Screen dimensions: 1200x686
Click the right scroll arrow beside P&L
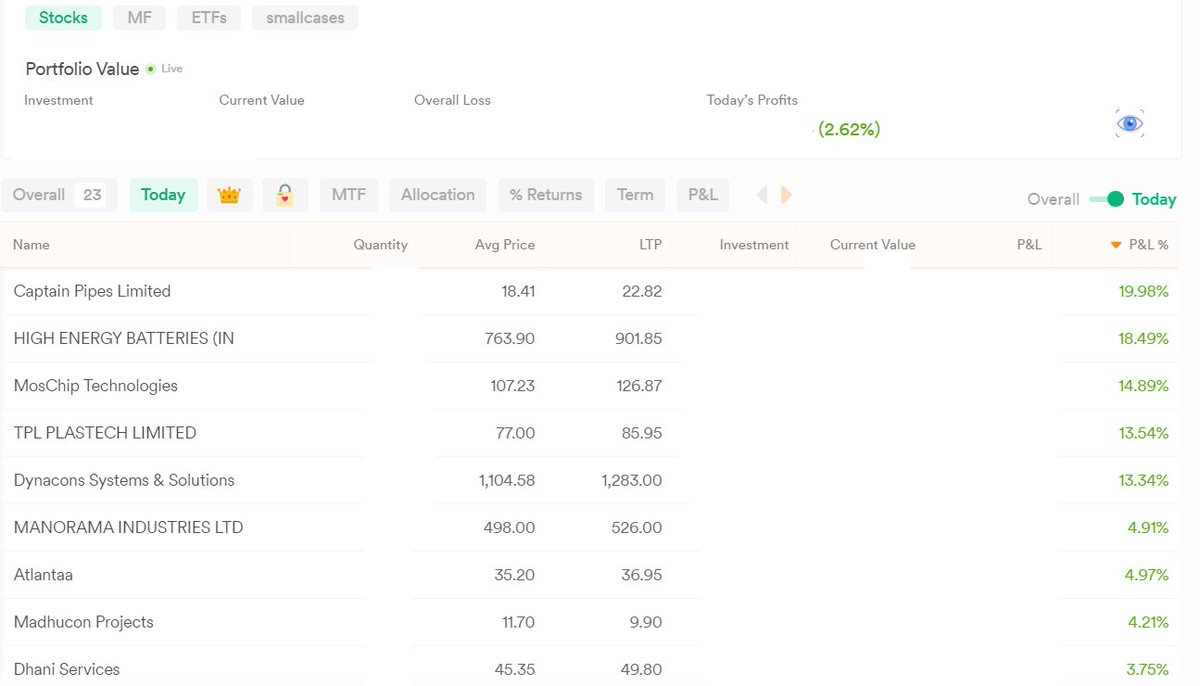pyautogui.click(x=786, y=195)
